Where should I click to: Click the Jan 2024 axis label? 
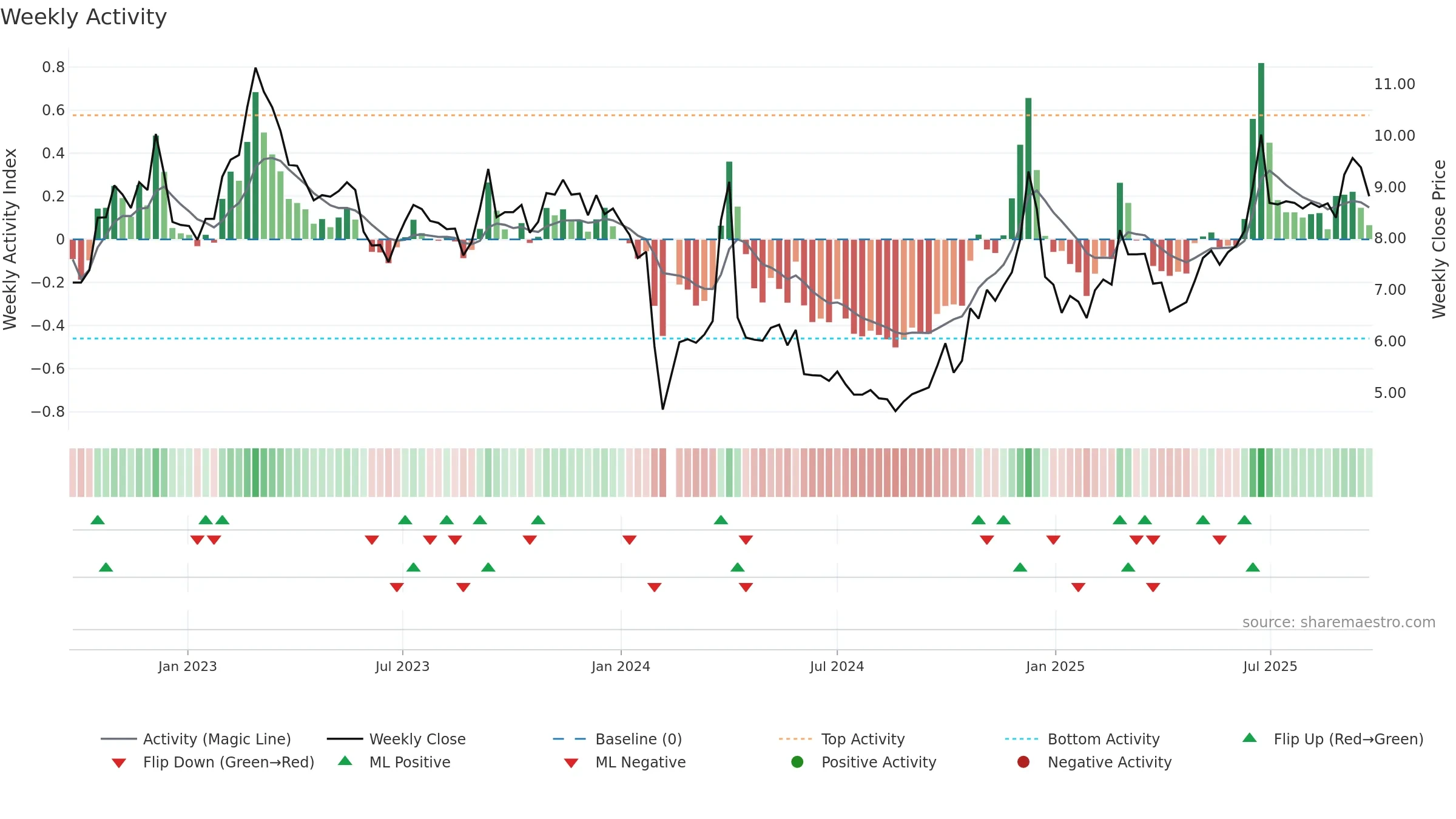621,666
